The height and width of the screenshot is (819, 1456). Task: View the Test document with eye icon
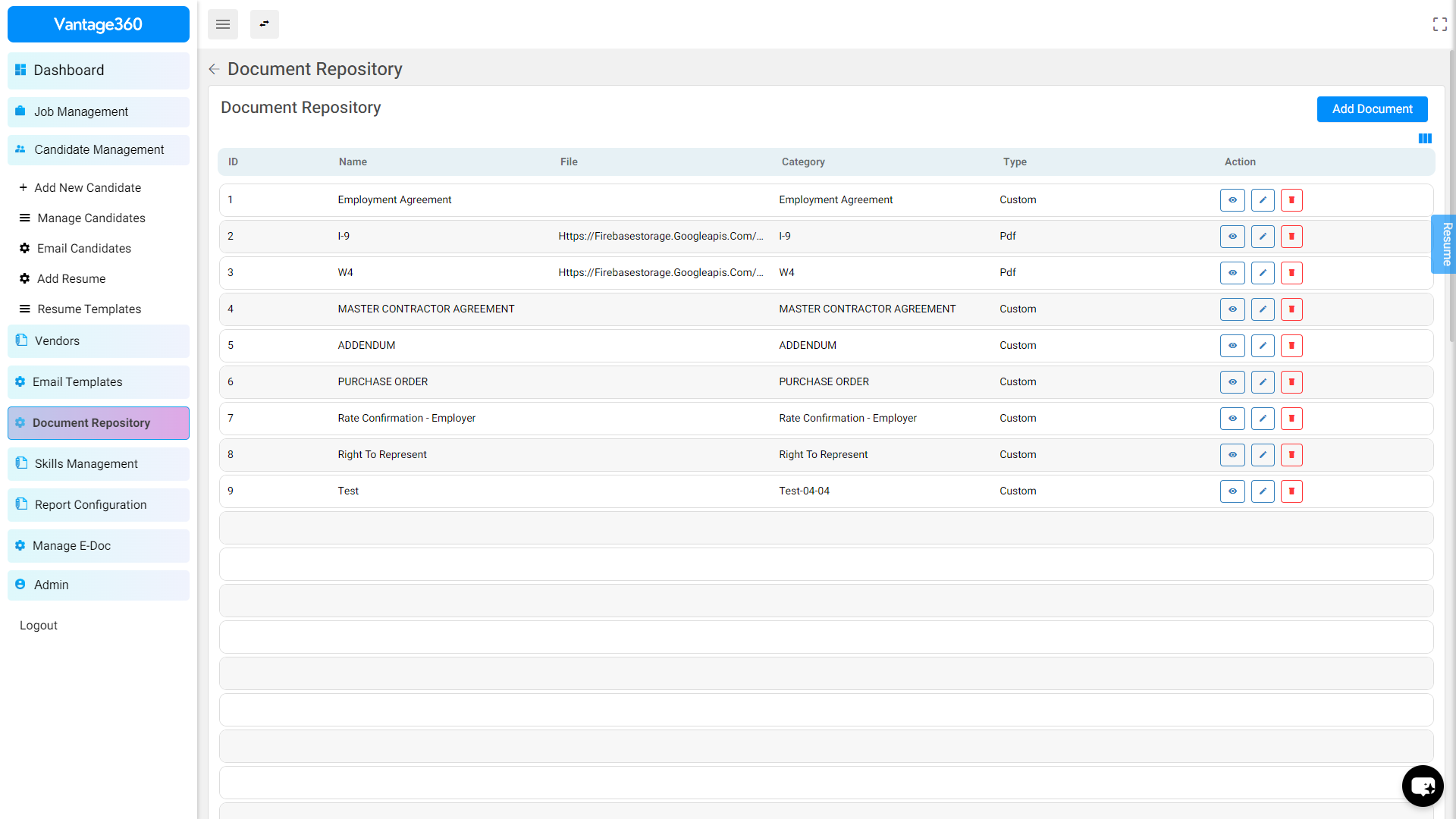click(x=1232, y=491)
